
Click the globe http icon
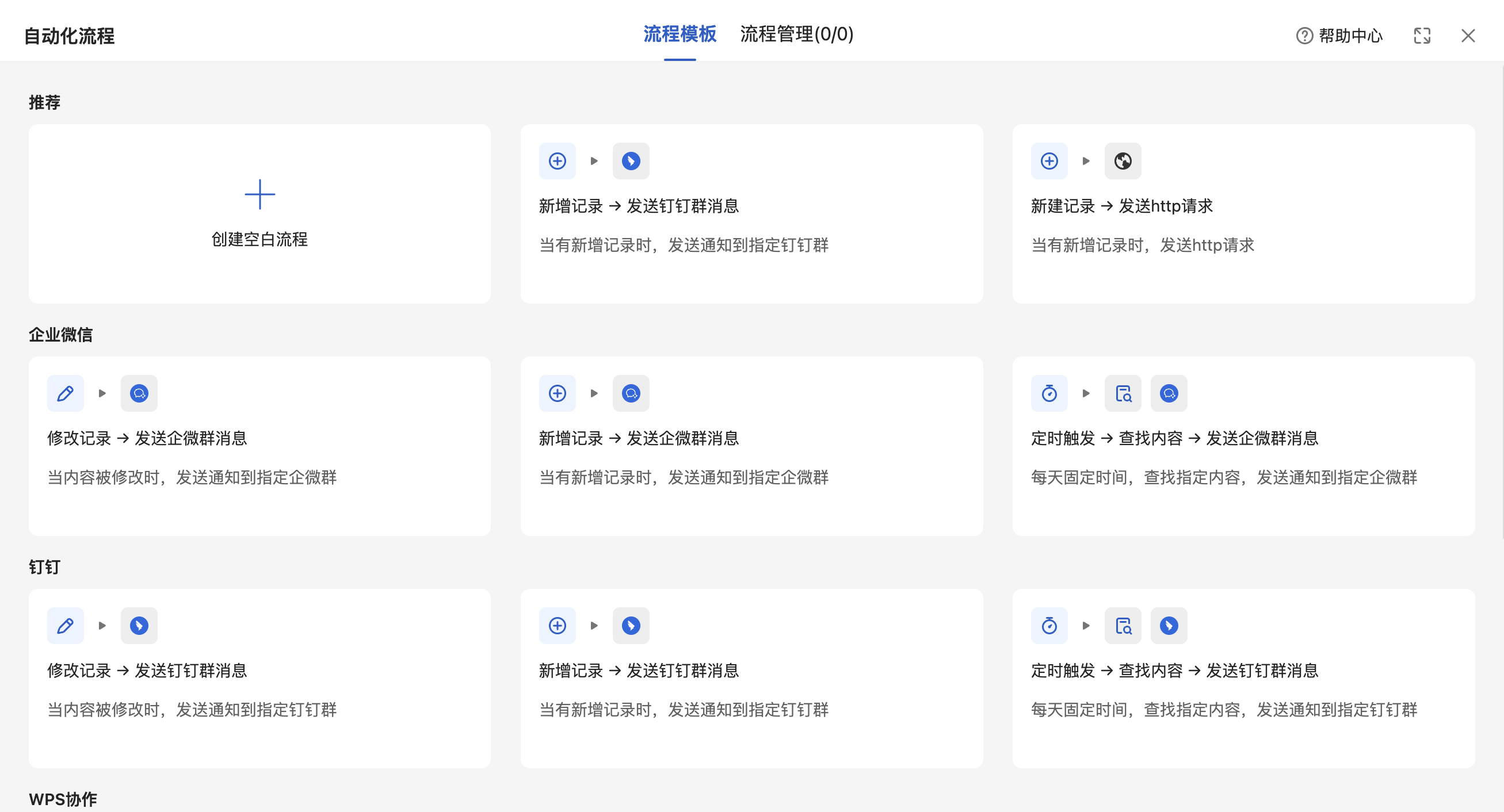[x=1123, y=161]
